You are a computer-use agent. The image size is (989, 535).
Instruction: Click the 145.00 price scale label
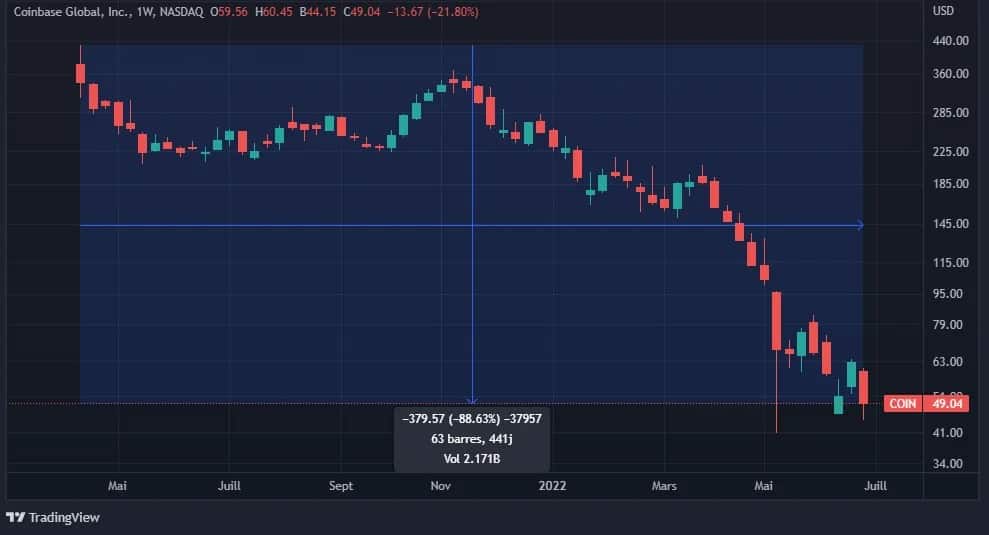pyautogui.click(x=951, y=223)
